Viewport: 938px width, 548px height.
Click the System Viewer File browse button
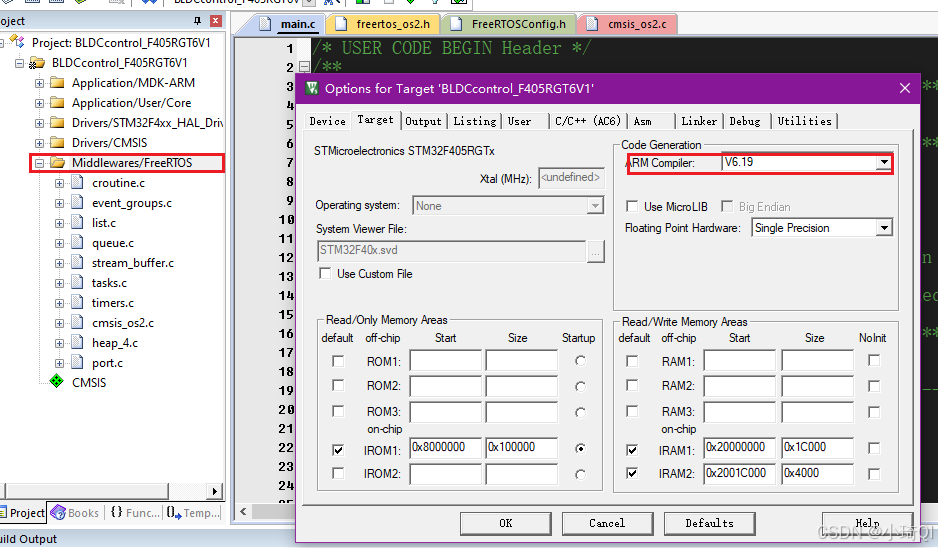point(595,252)
